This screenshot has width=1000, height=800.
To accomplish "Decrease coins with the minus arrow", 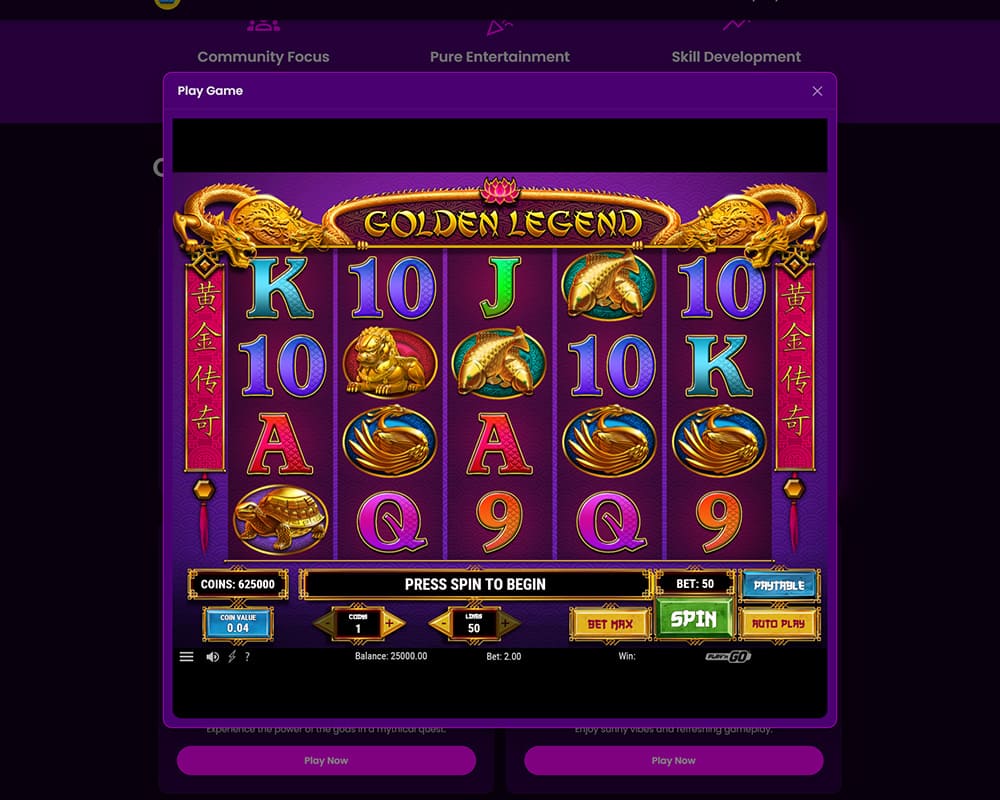I will 325,623.
